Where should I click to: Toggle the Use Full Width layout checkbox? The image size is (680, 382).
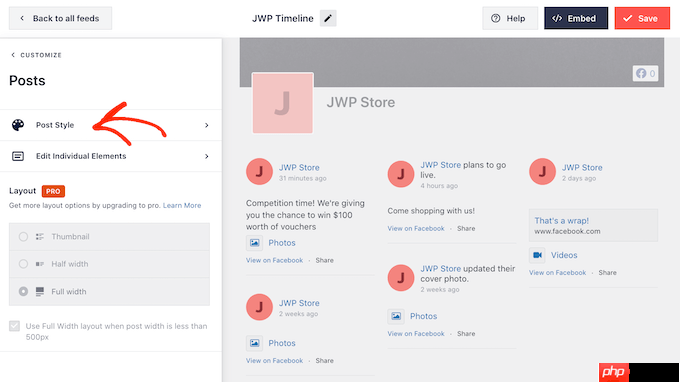pos(14,326)
